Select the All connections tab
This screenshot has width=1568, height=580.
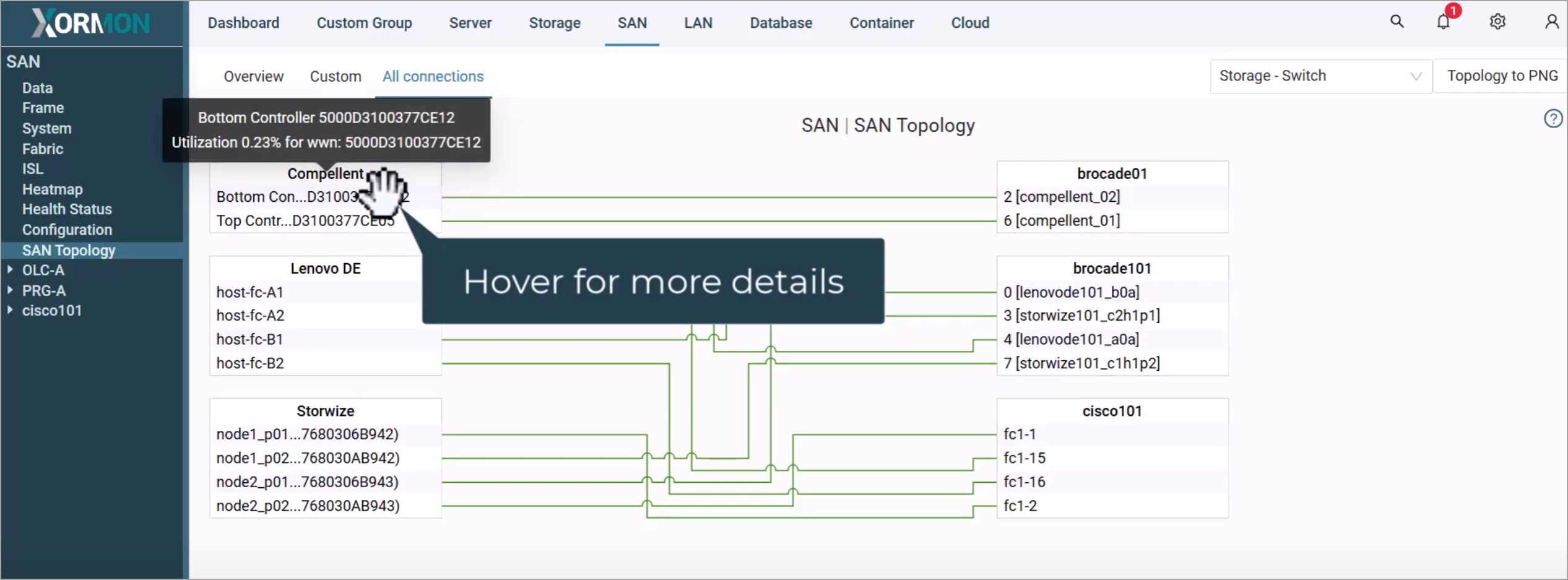coord(433,76)
